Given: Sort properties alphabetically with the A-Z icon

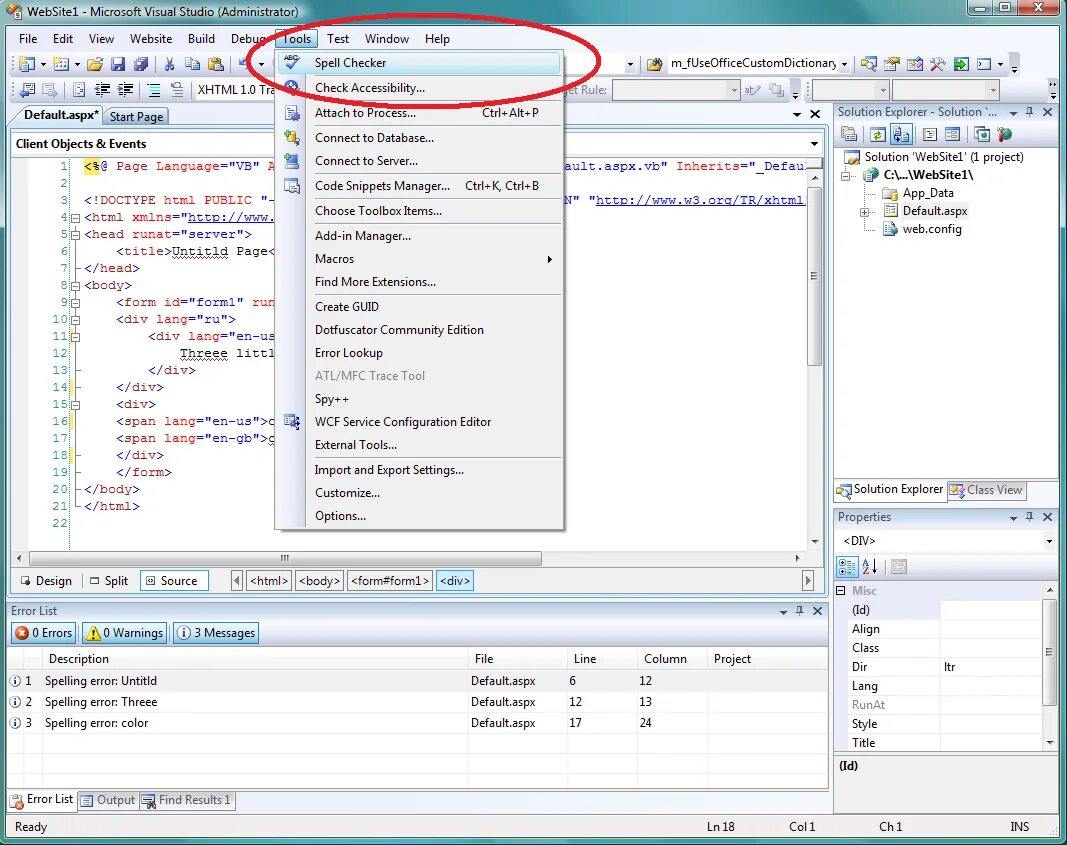Looking at the screenshot, I should (870, 566).
